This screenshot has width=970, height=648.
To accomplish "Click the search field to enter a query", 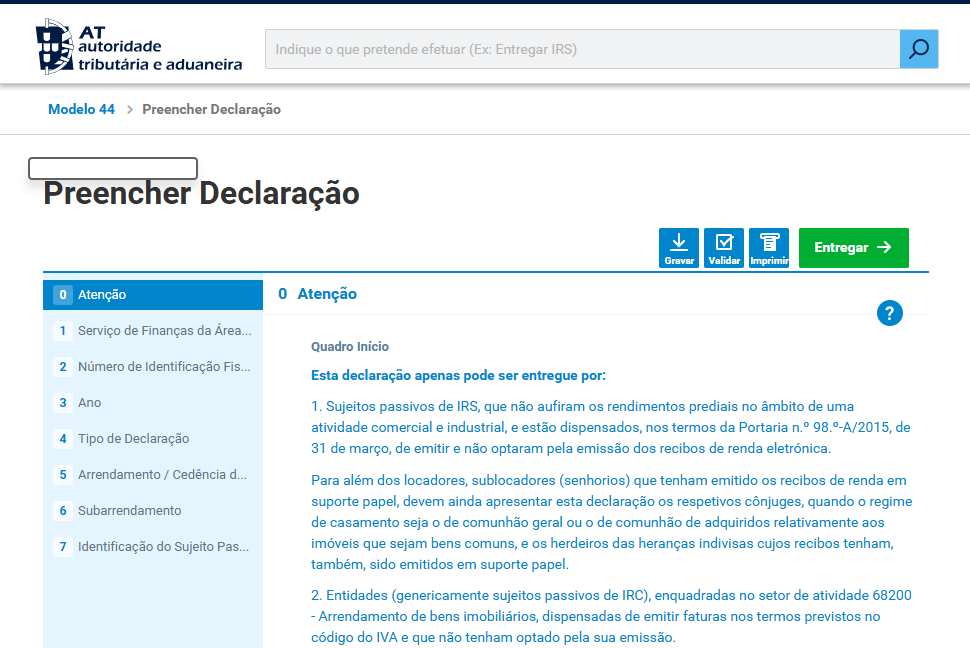I will 580,48.
